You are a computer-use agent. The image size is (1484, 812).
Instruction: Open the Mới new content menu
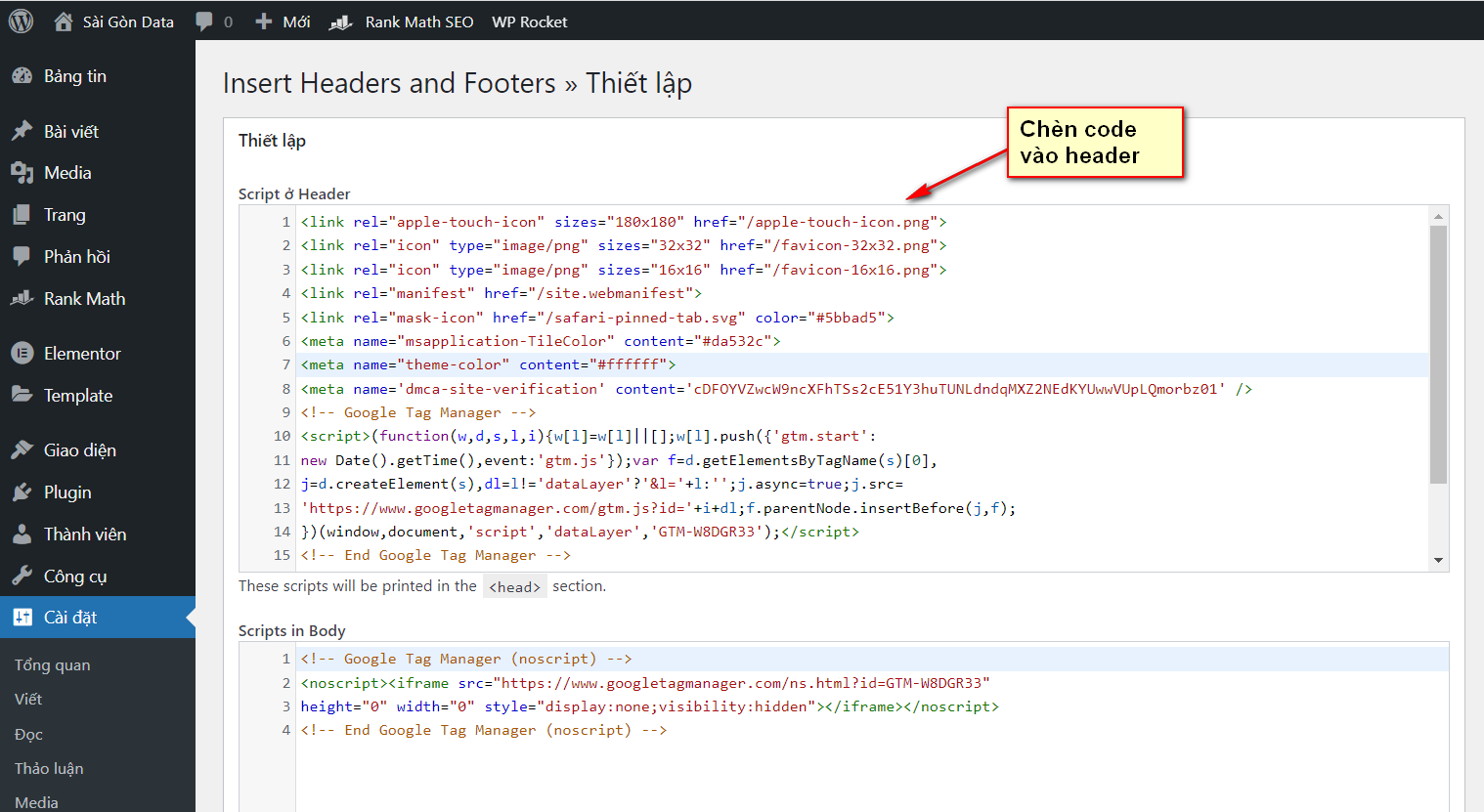[x=296, y=21]
